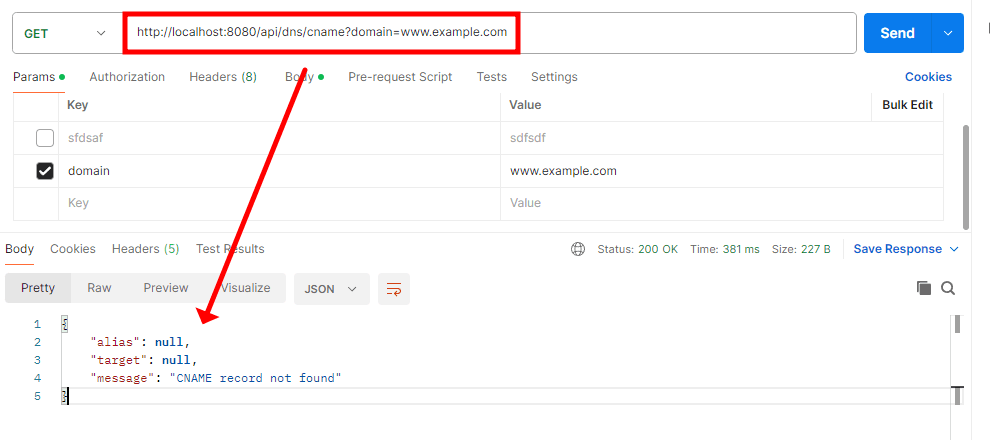Uncheck the domain parameter checkbox

(45, 171)
